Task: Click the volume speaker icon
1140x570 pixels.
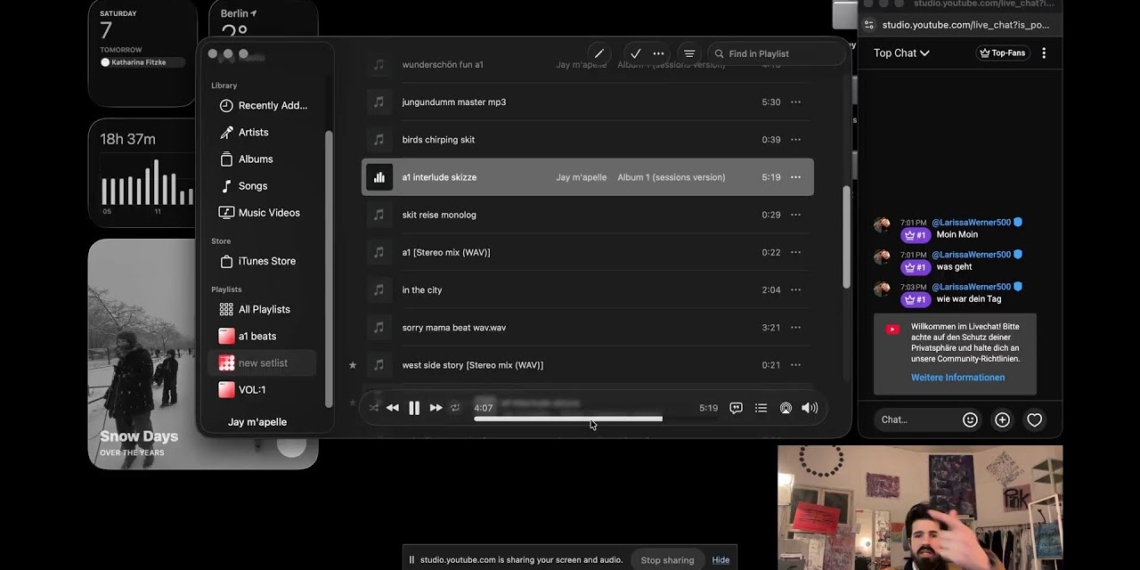Action: pos(810,408)
